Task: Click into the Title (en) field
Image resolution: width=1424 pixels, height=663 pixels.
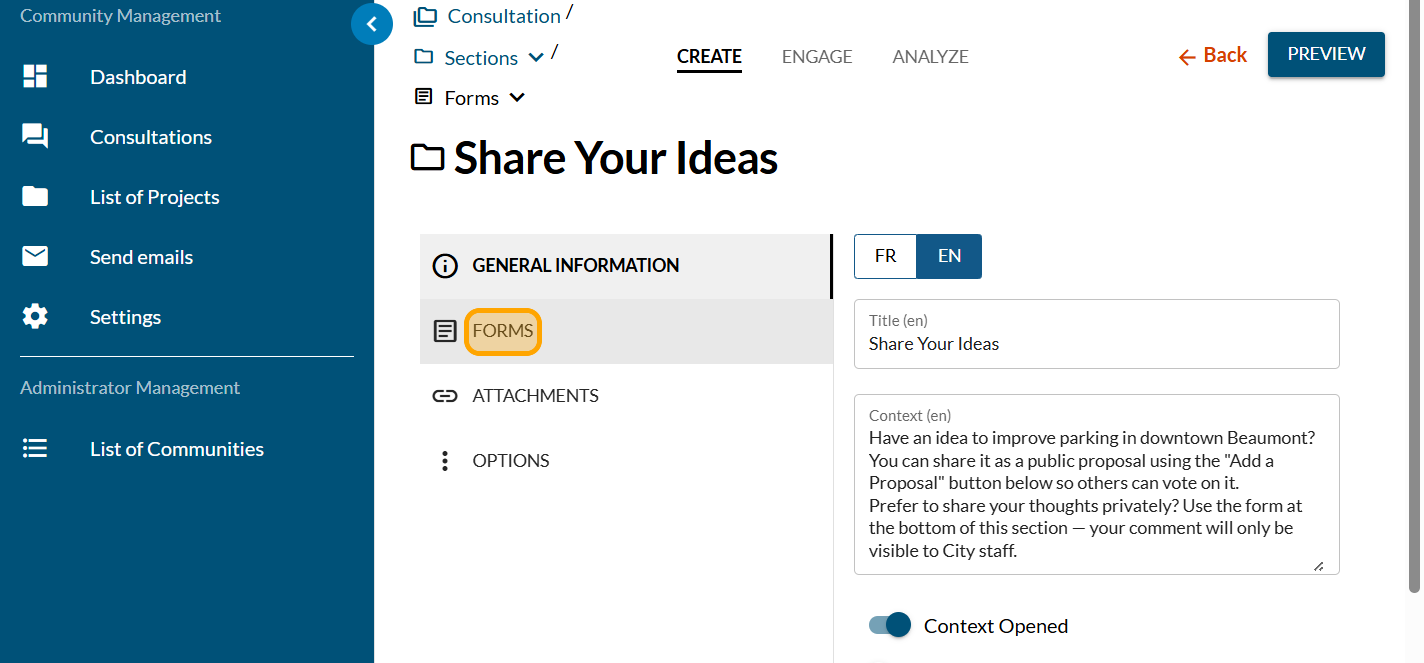Action: tap(1096, 344)
